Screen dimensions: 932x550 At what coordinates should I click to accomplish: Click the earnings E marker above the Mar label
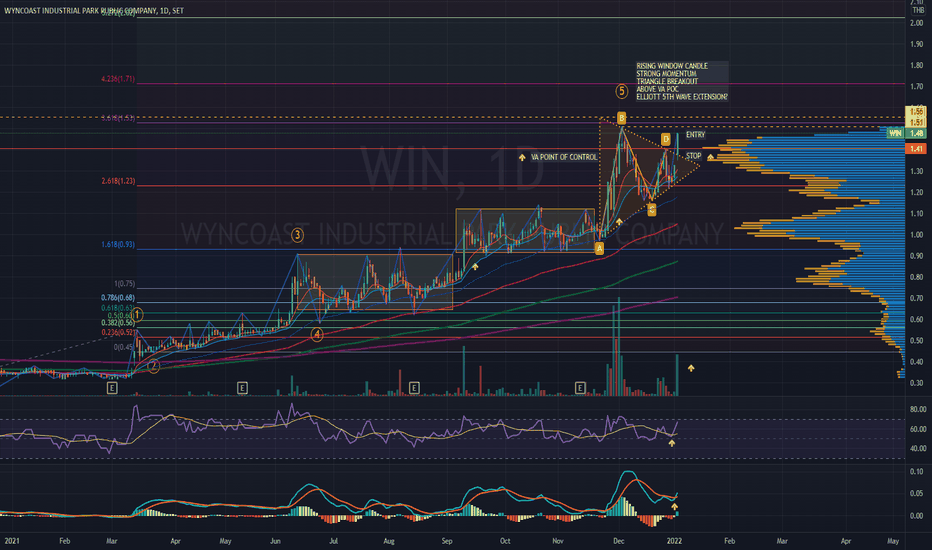(112, 388)
